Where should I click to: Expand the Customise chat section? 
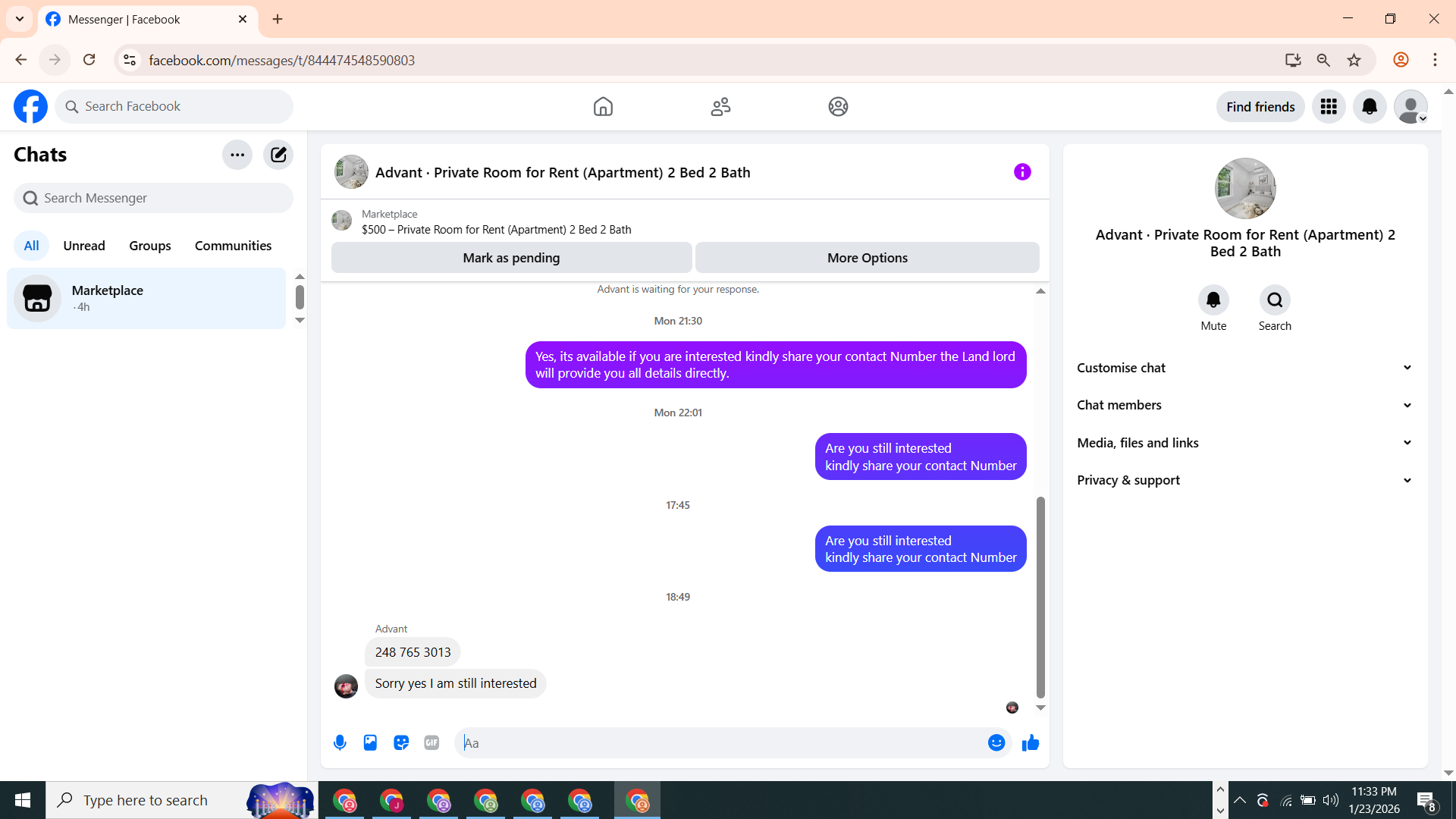tap(1244, 368)
